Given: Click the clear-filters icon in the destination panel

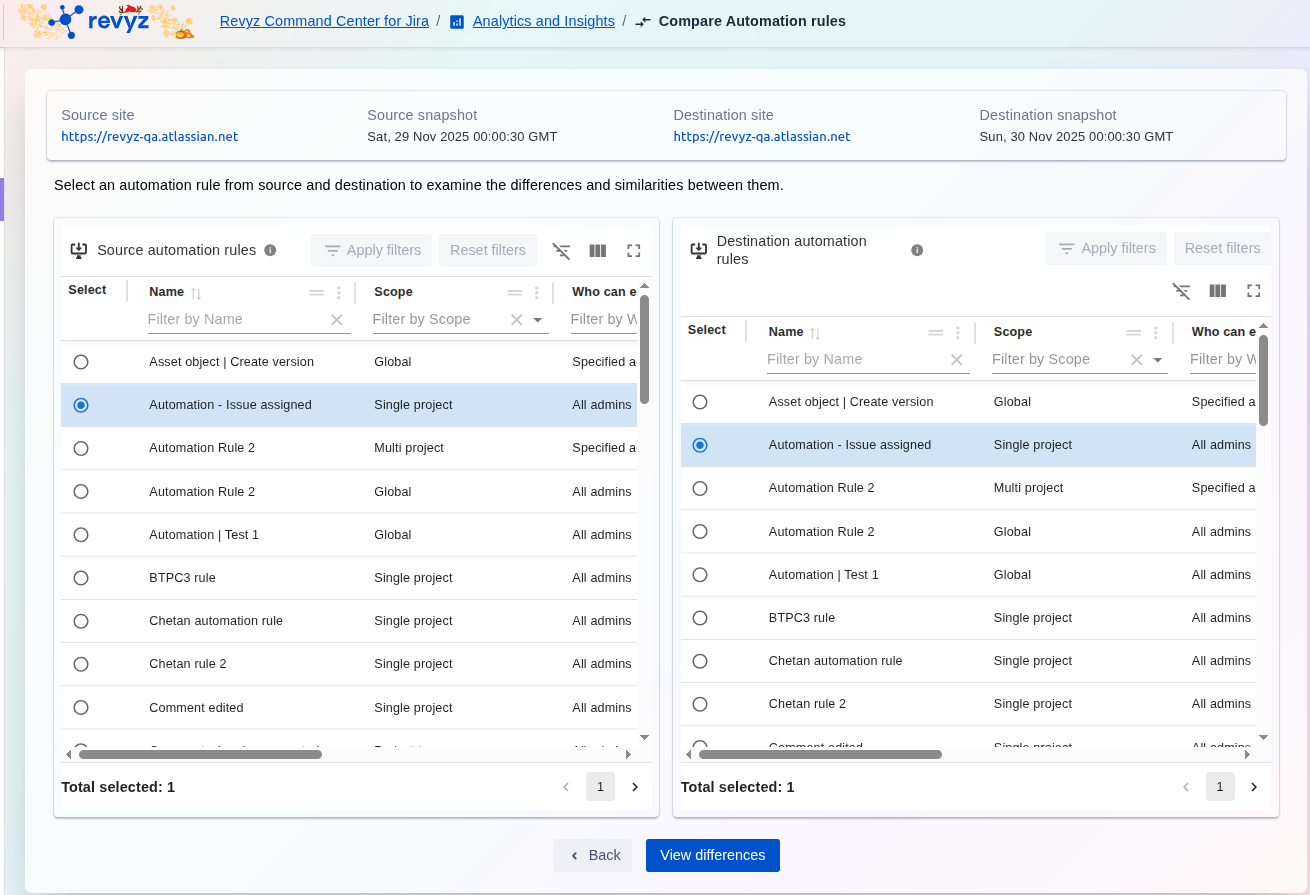Looking at the screenshot, I should click(x=1182, y=291).
